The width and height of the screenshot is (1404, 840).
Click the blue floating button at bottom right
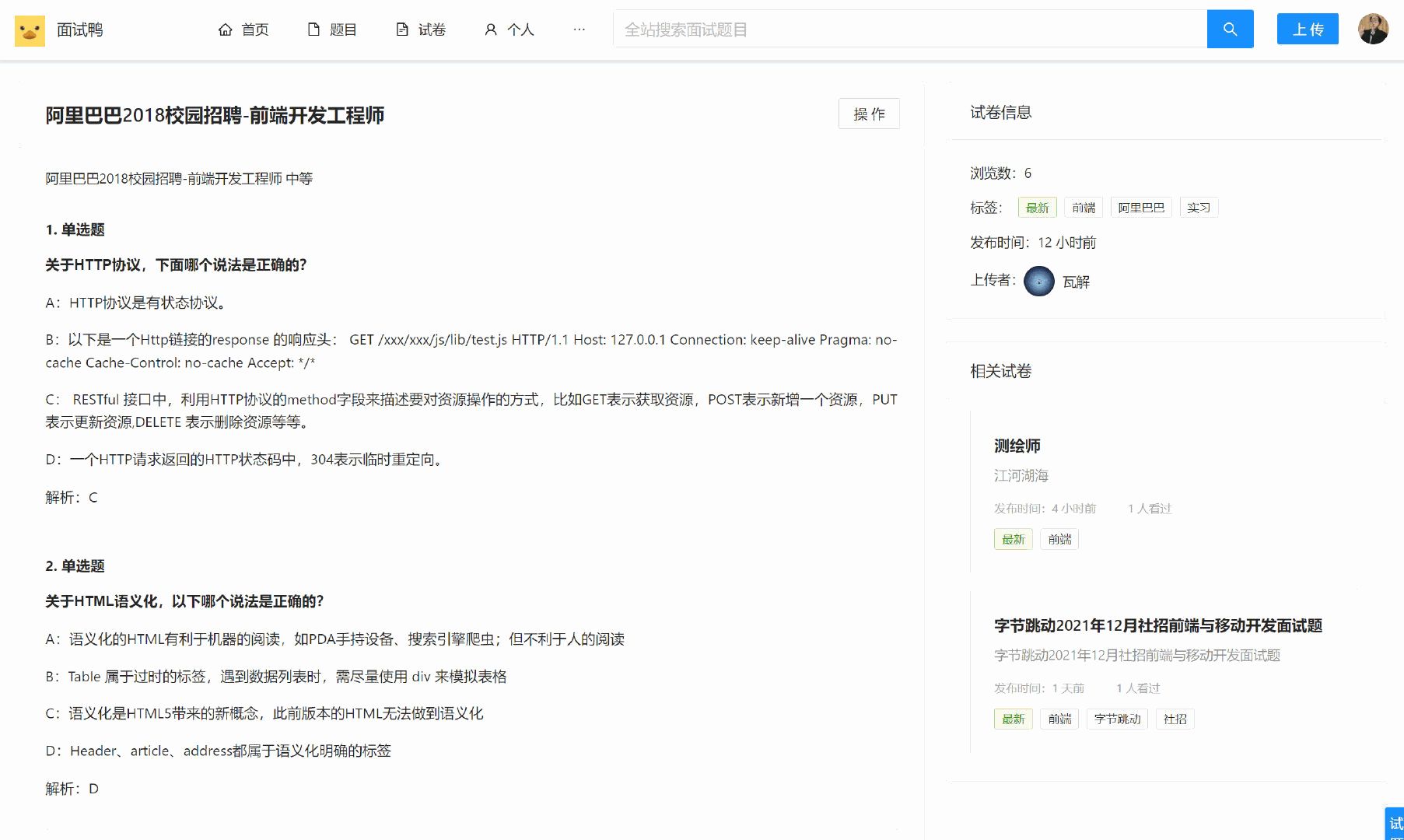[1395, 824]
